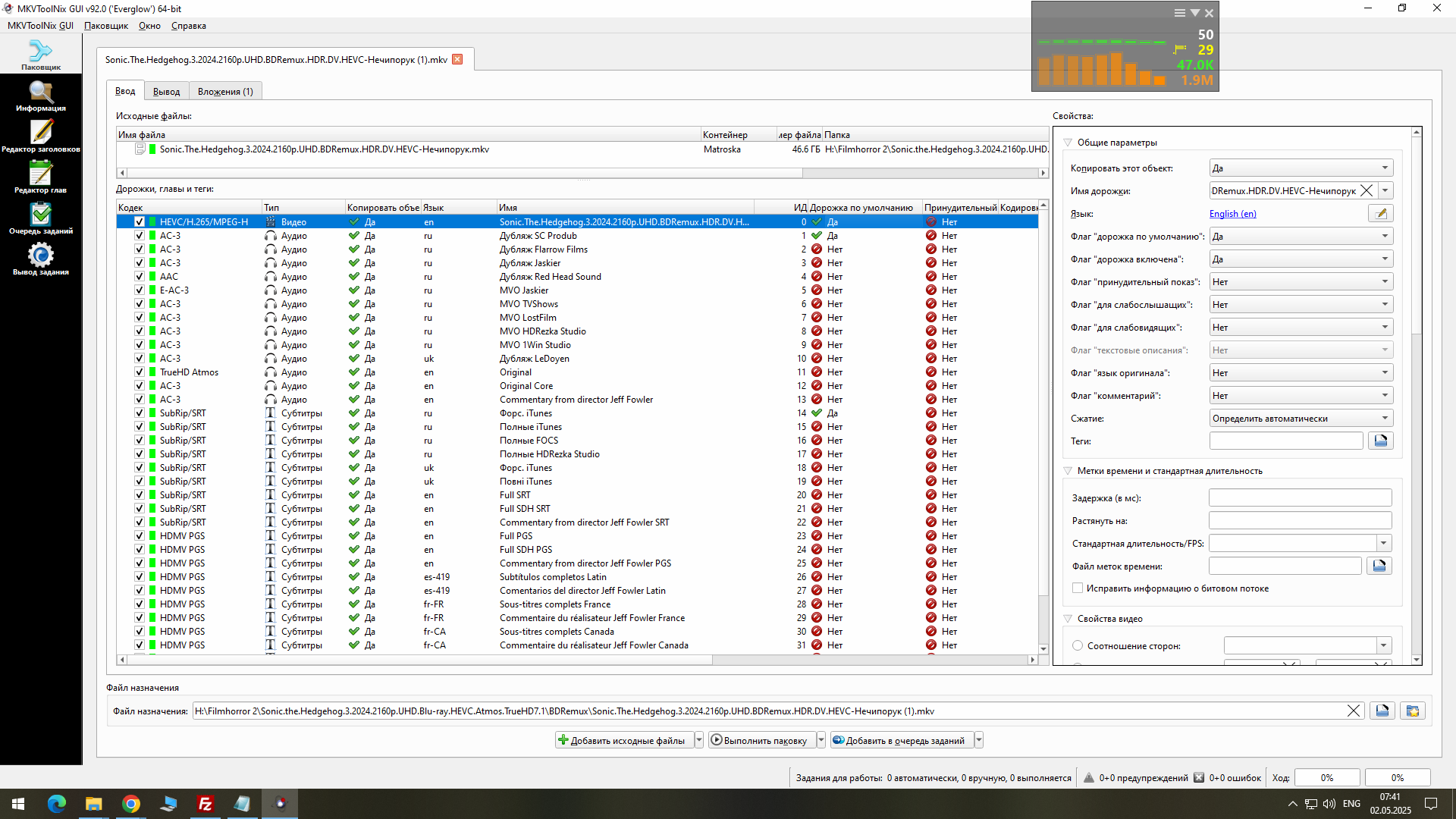
Task: Open the notifications center icon
Action: (x=1431, y=804)
